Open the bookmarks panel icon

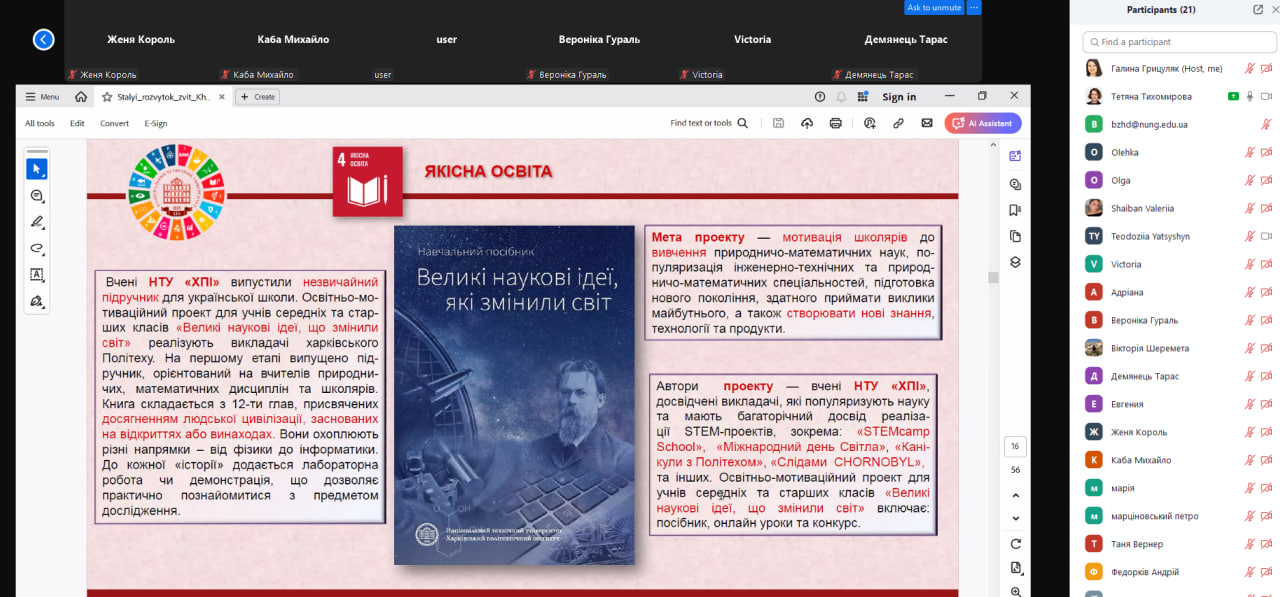(x=1015, y=210)
